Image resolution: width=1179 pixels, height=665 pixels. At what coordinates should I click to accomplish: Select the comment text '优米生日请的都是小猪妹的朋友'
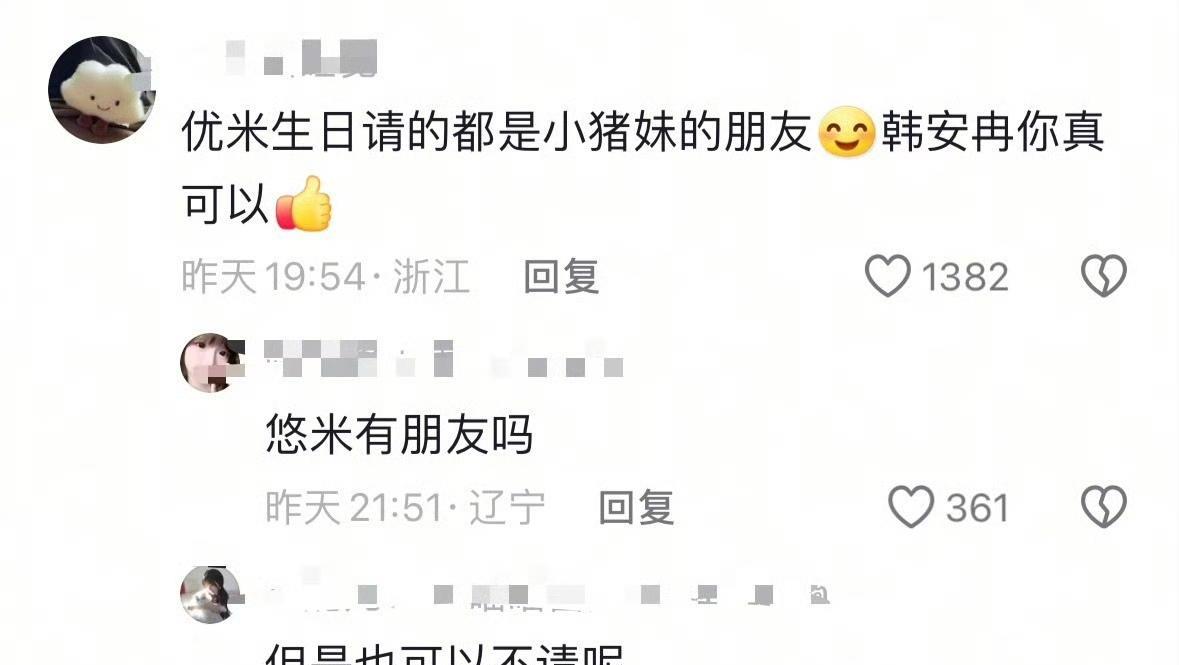point(497,132)
